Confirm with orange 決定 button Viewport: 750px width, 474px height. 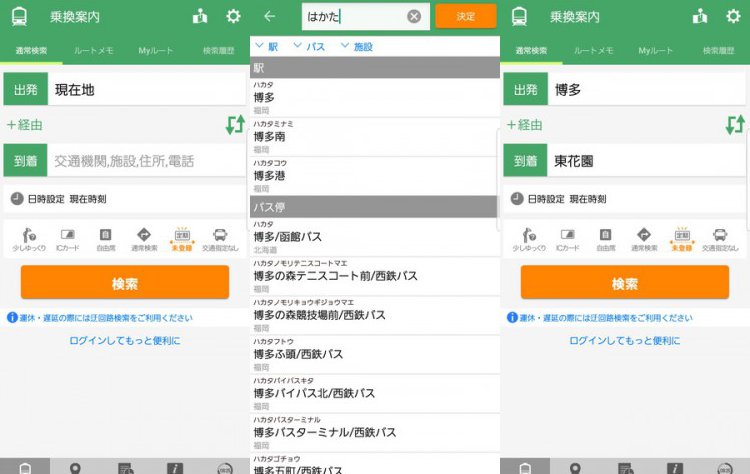466,16
